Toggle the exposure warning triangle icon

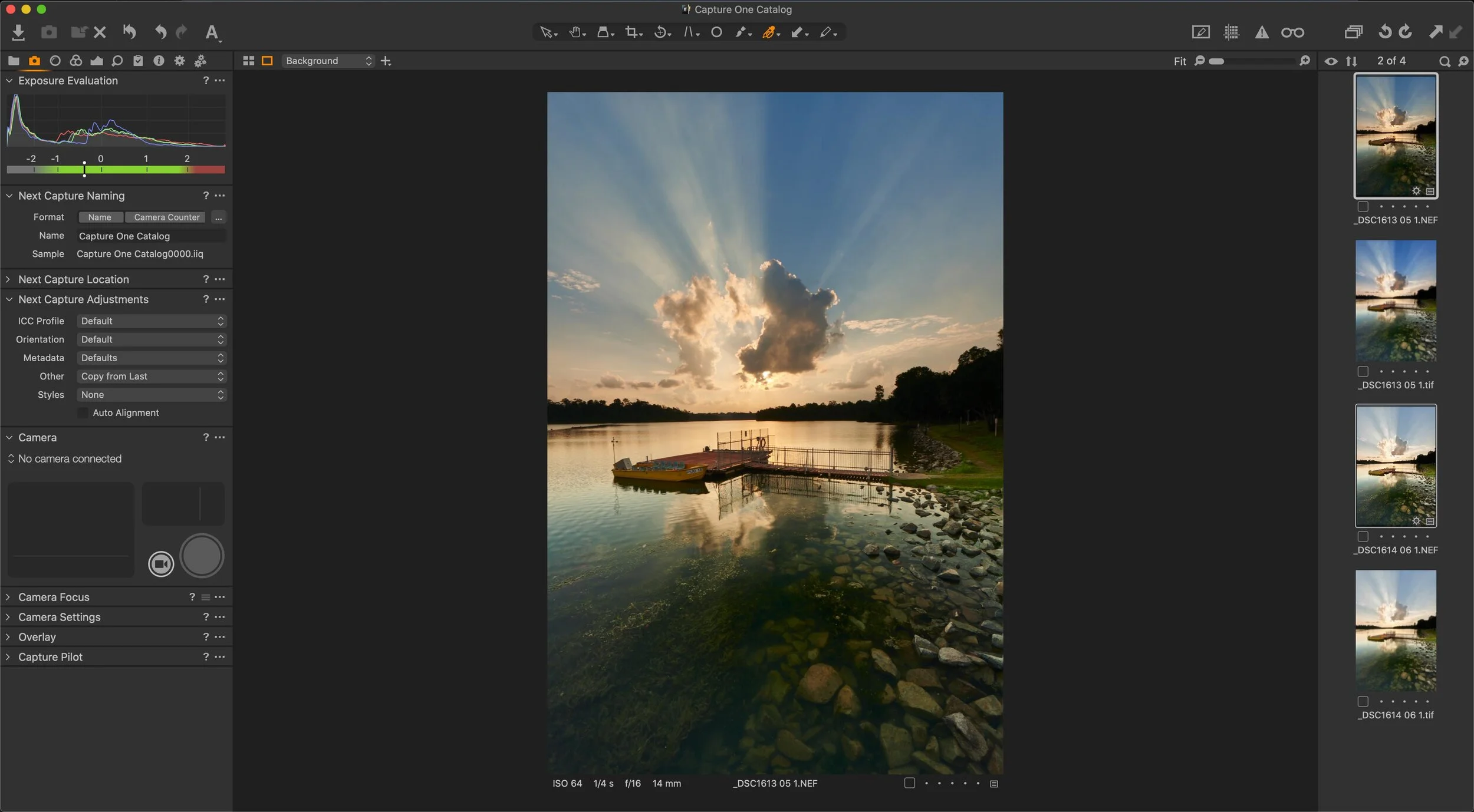tap(1261, 32)
